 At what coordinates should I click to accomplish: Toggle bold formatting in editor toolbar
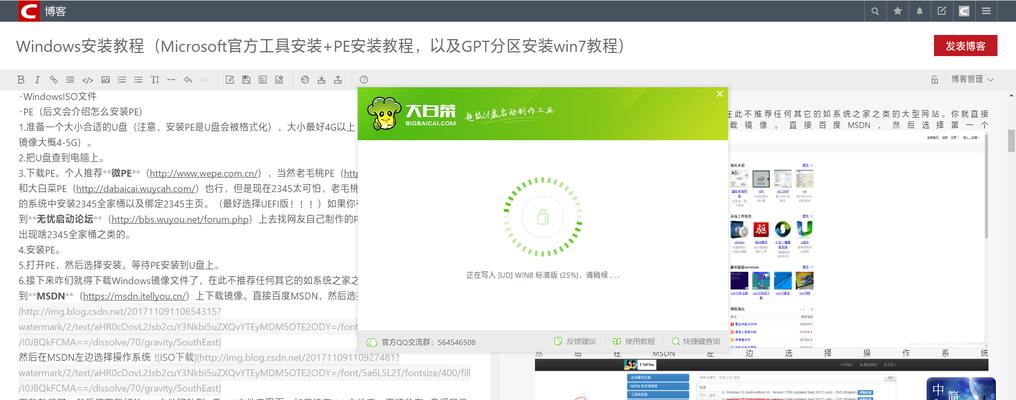[x=21, y=80]
